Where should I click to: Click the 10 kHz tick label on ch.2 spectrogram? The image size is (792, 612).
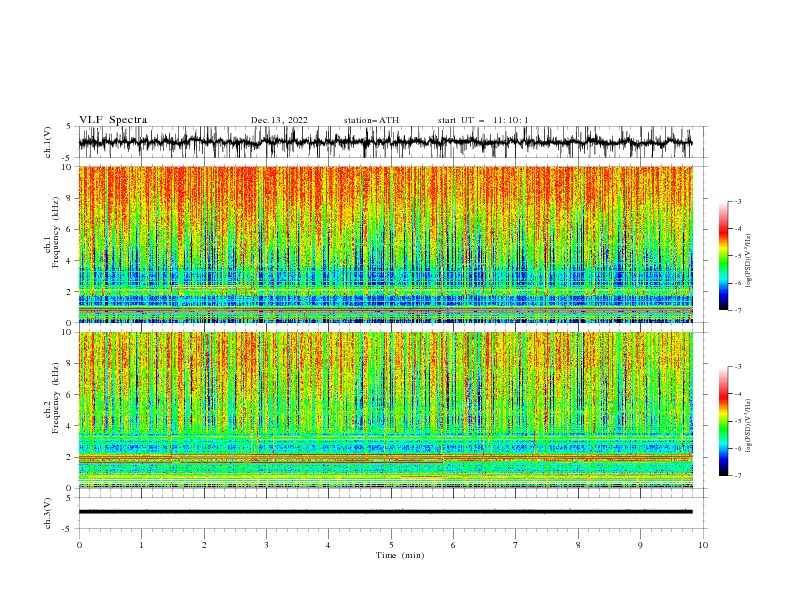[68, 332]
